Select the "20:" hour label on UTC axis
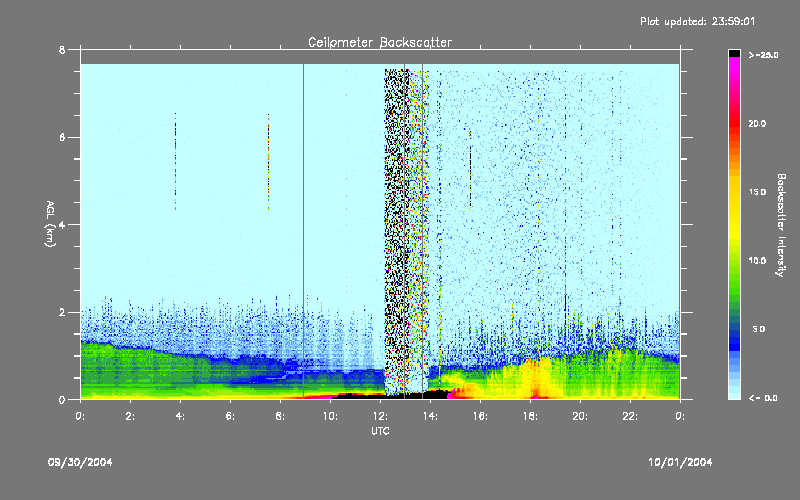 [x=580, y=416]
